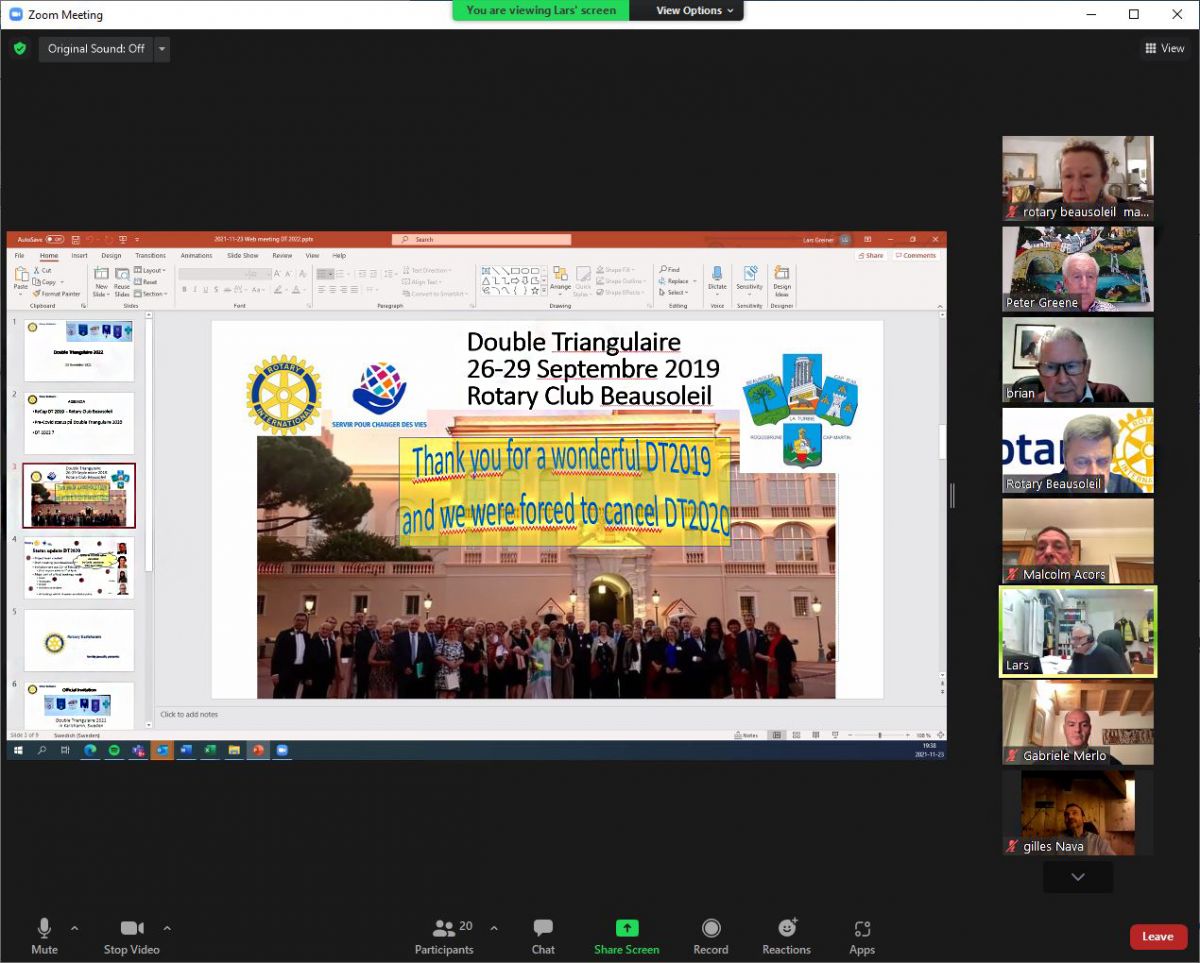Image resolution: width=1200 pixels, height=963 pixels.
Task: Click Arrange in Drawing group
Action: (560, 281)
